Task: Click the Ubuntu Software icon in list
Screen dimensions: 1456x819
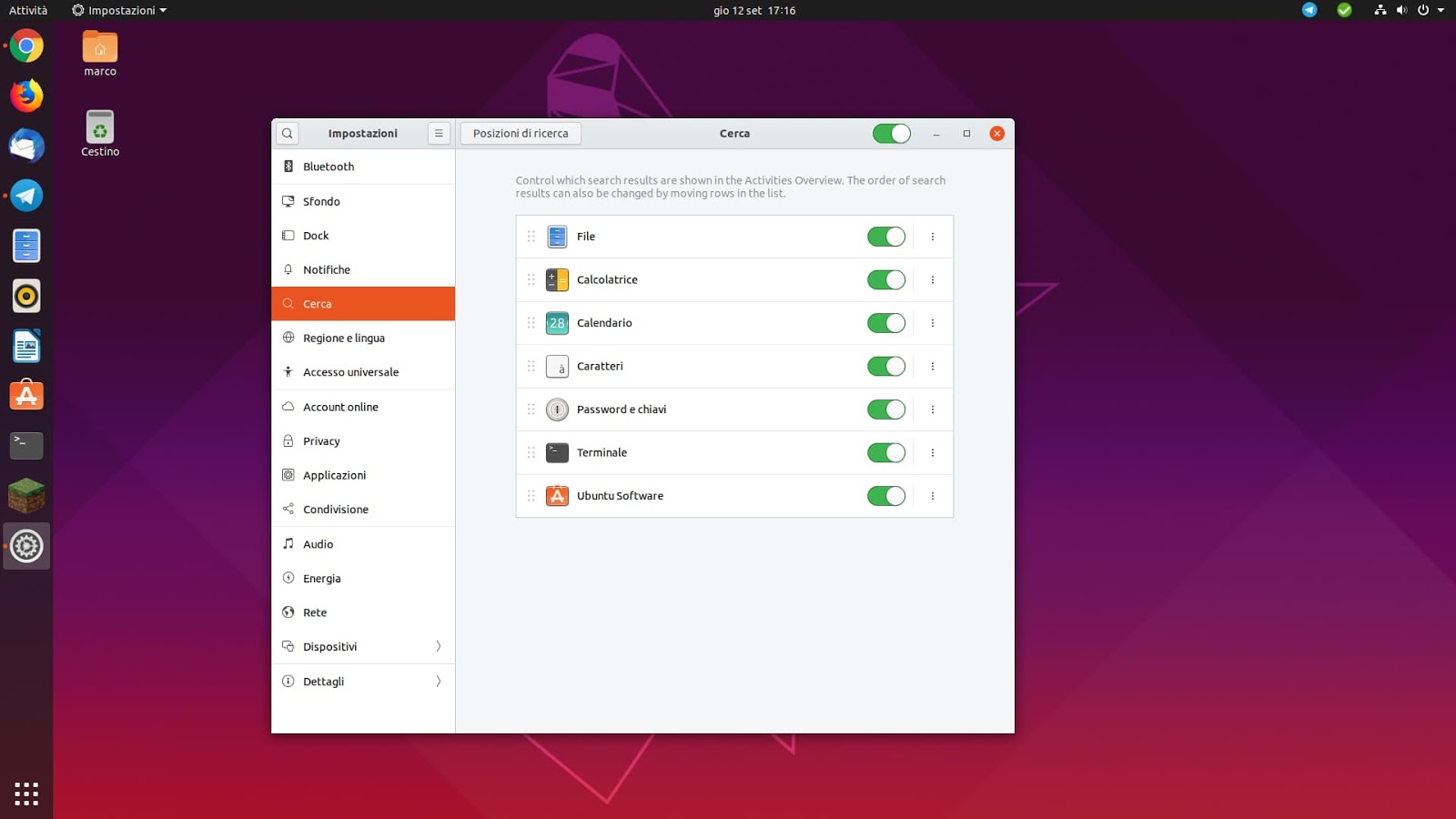Action: (557, 496)
